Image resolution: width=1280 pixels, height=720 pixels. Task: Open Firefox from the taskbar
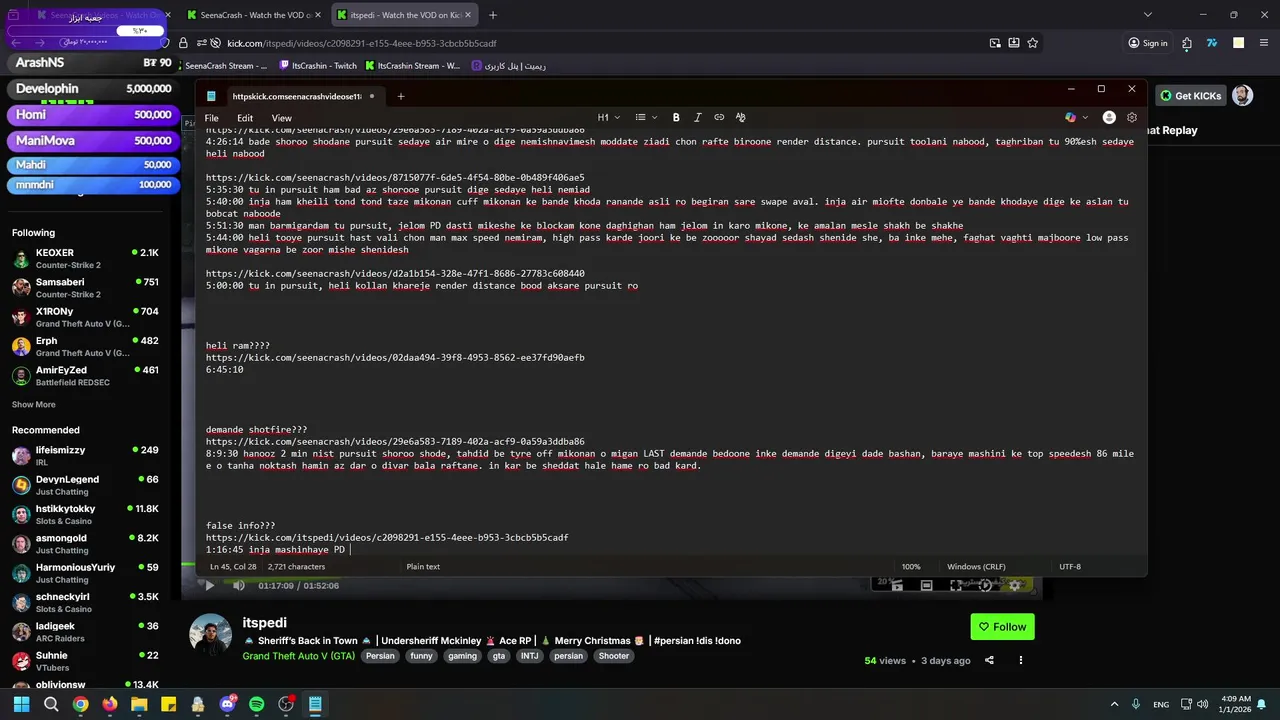click(x=110, y=704)
